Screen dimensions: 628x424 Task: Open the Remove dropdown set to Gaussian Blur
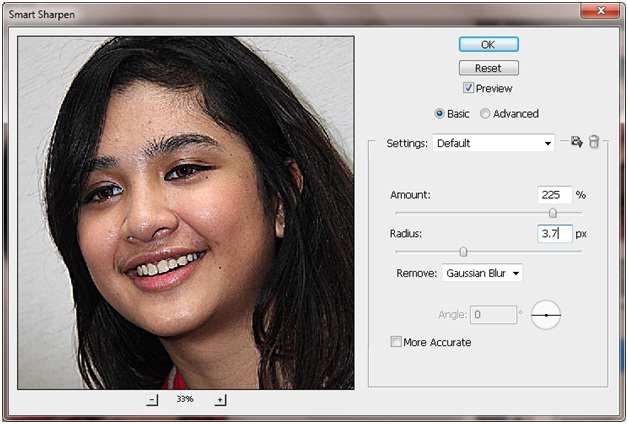click(482, 273)
